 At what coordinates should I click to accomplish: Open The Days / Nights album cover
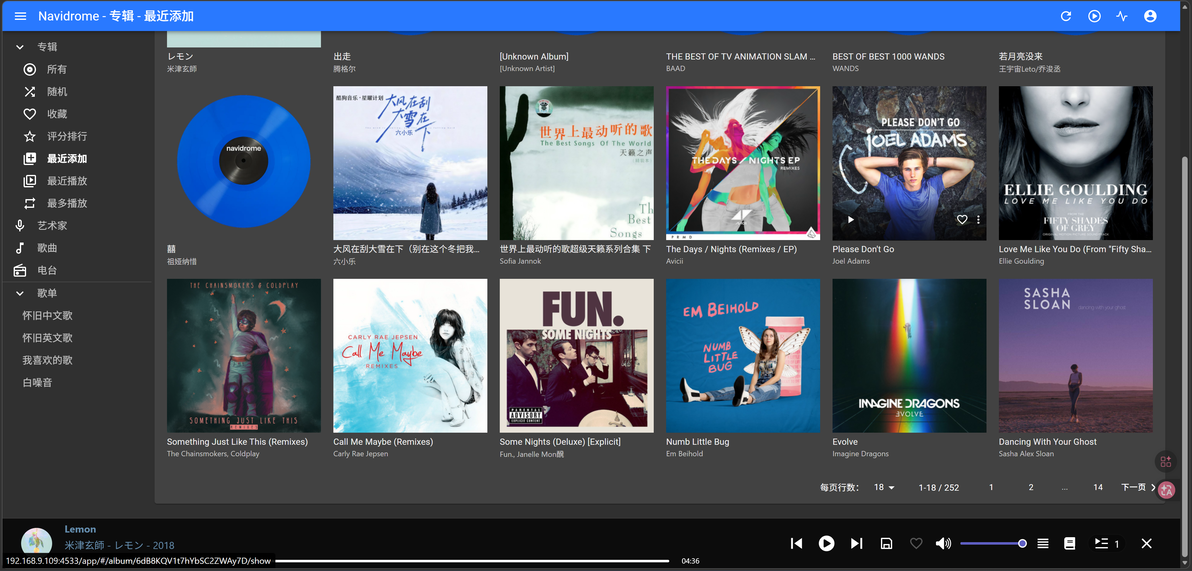click(743, 163)
